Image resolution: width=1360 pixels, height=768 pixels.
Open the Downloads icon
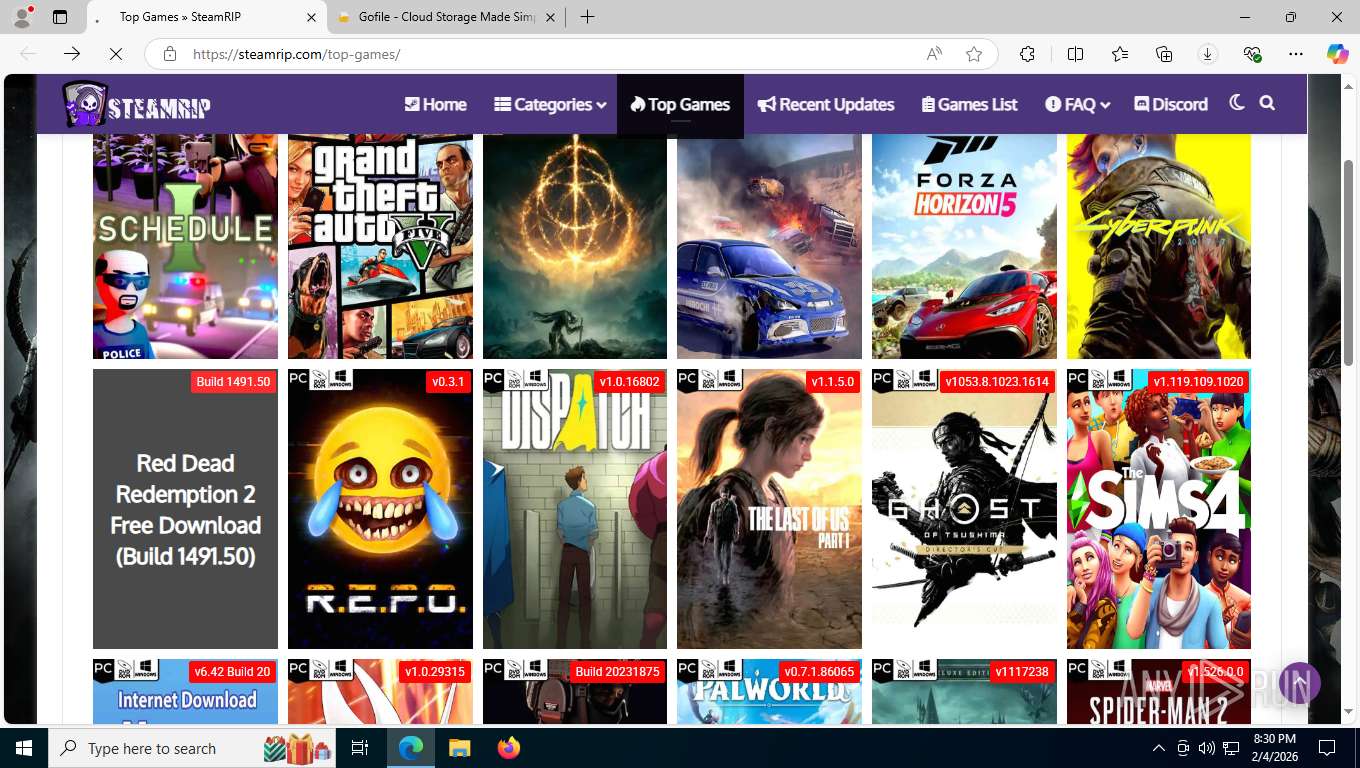tap(1208, 54)
